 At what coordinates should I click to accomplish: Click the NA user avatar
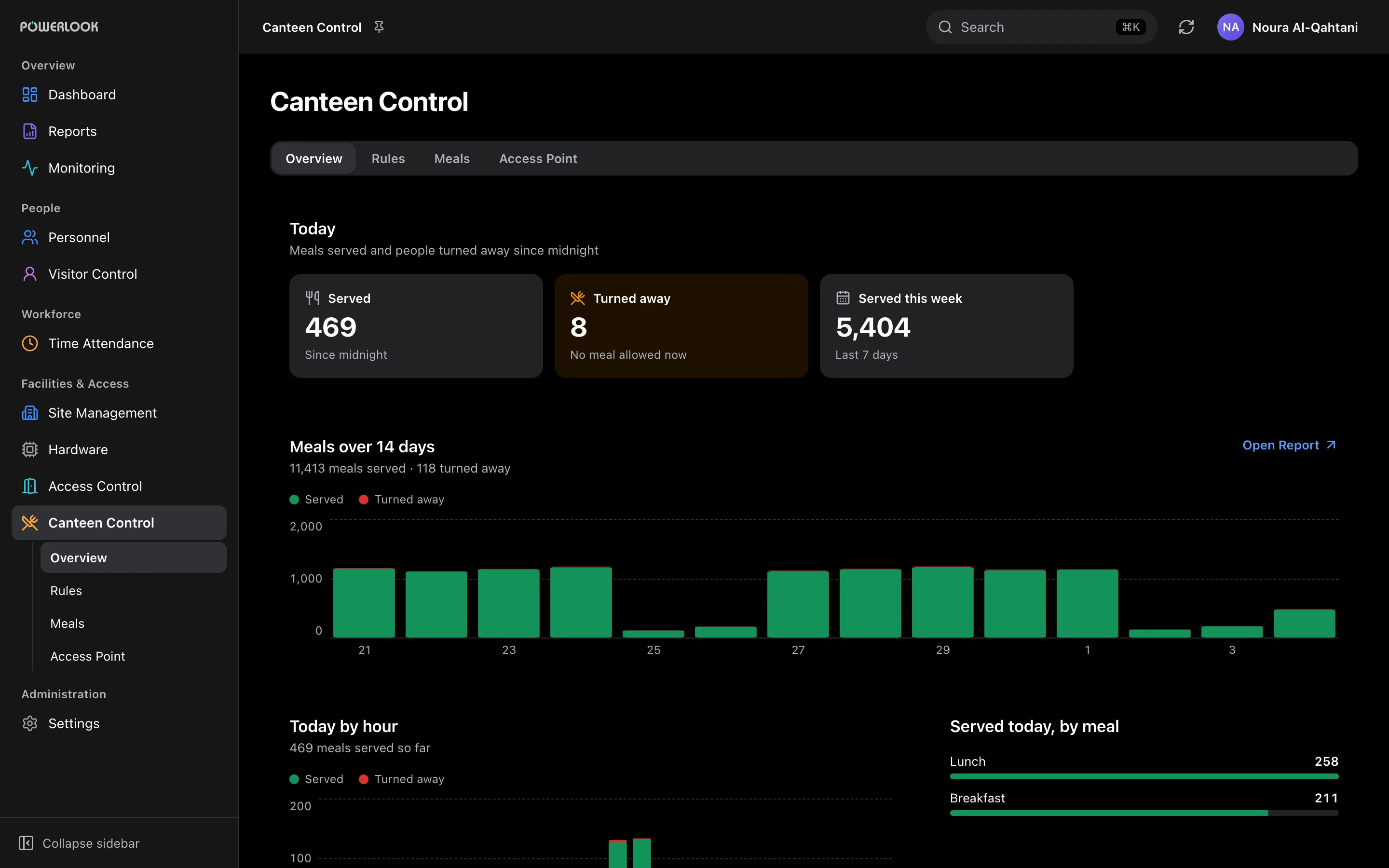1231,27
